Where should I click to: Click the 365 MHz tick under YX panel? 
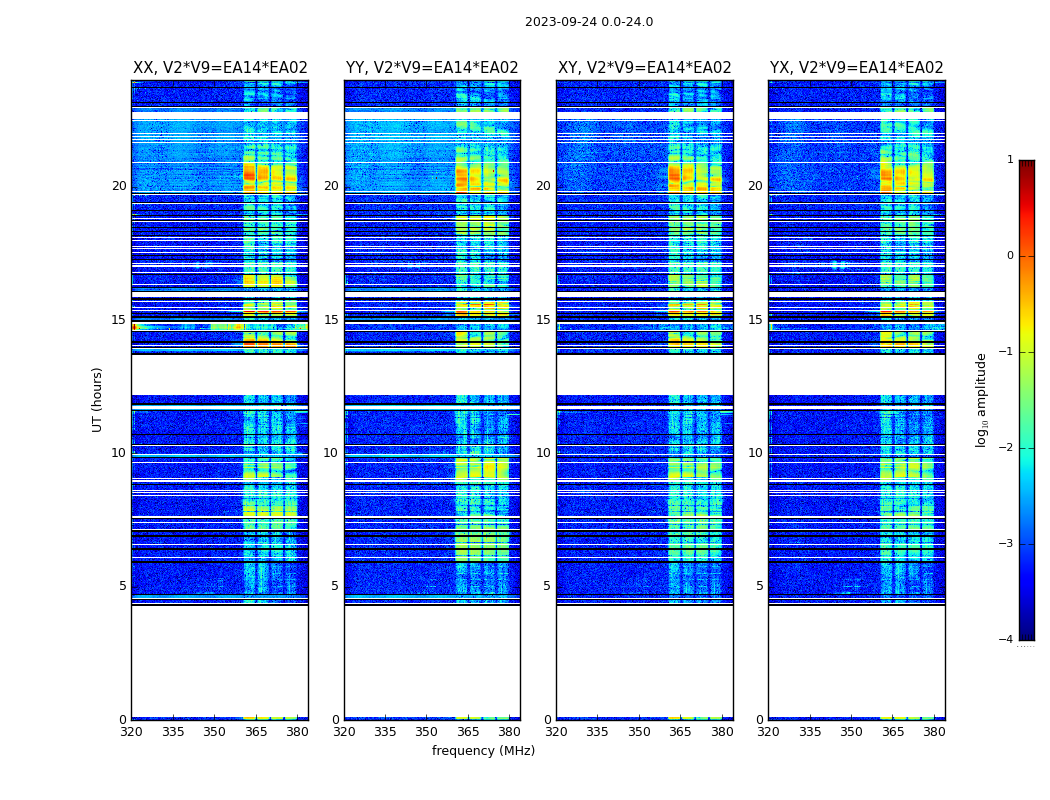893,732
